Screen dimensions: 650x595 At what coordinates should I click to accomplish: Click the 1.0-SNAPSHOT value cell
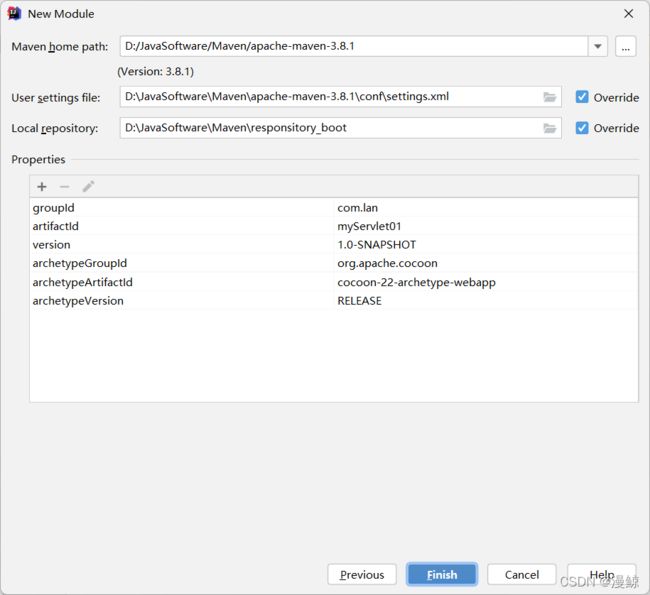[x=486, y=245]
